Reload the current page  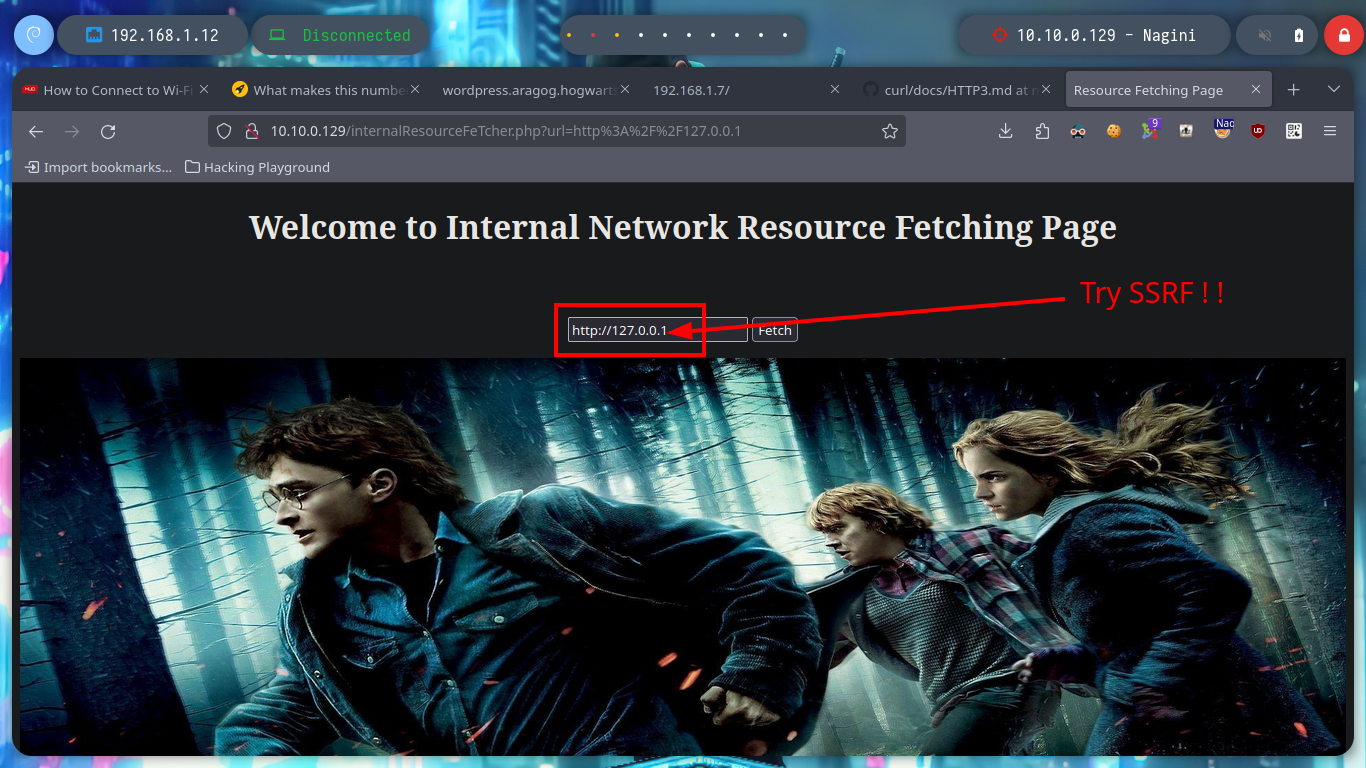click(x=108, y=131)
